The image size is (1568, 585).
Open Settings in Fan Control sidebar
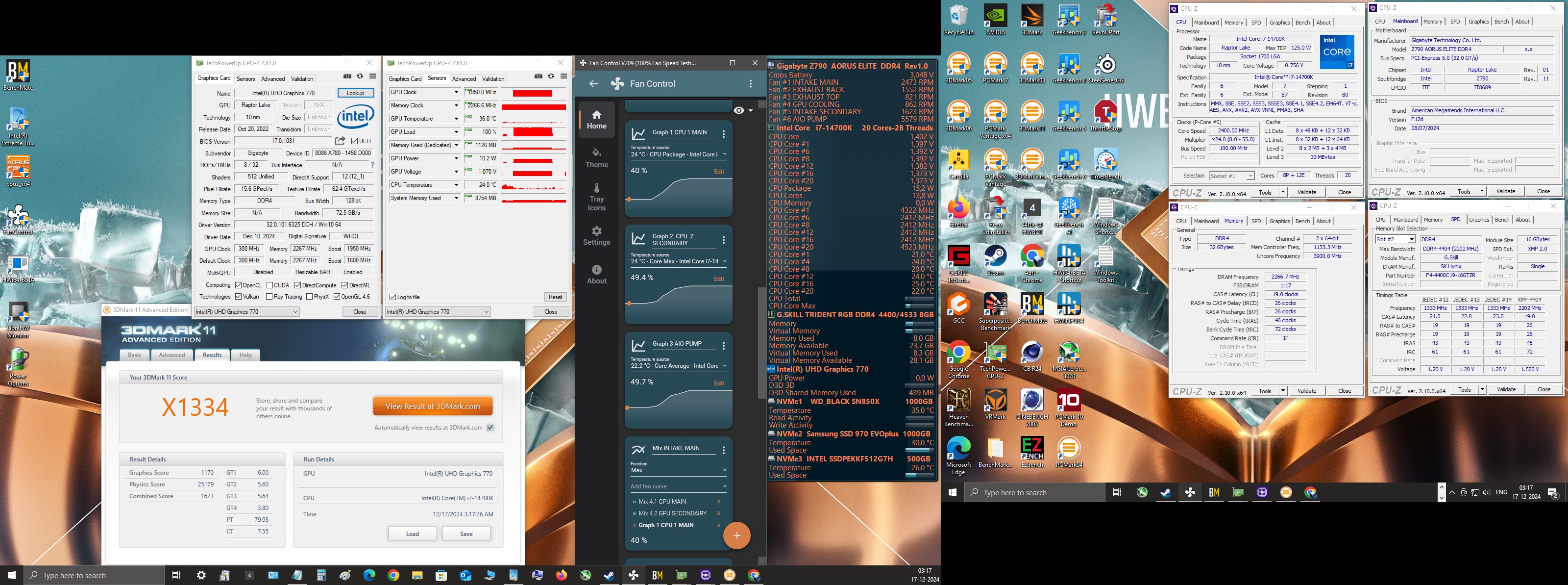pyautogui.click(x=596, y=236)
